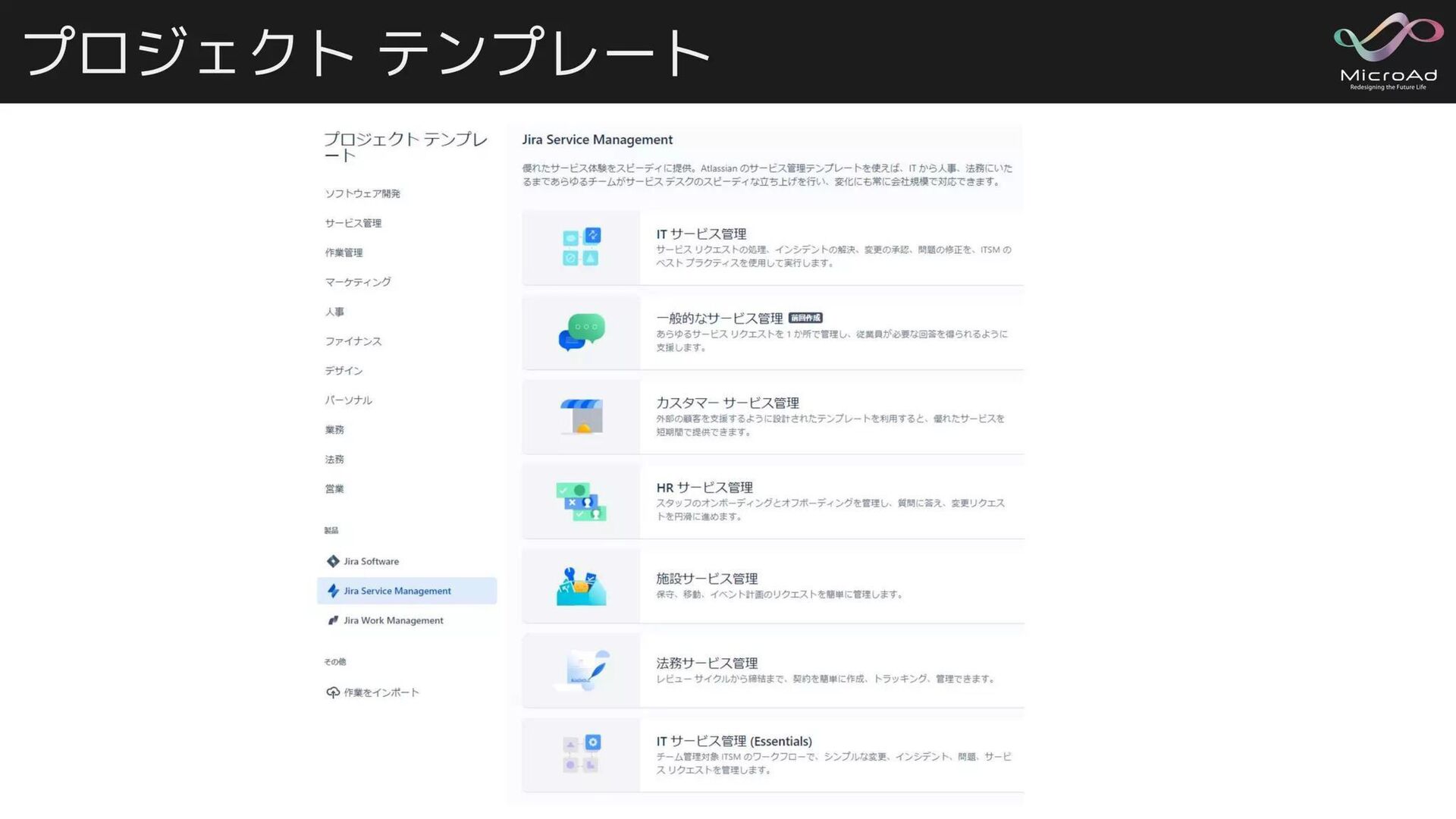Click the カスタマー サービス管理 storefront icon
1456x819 pixels.
click(581, 416)
